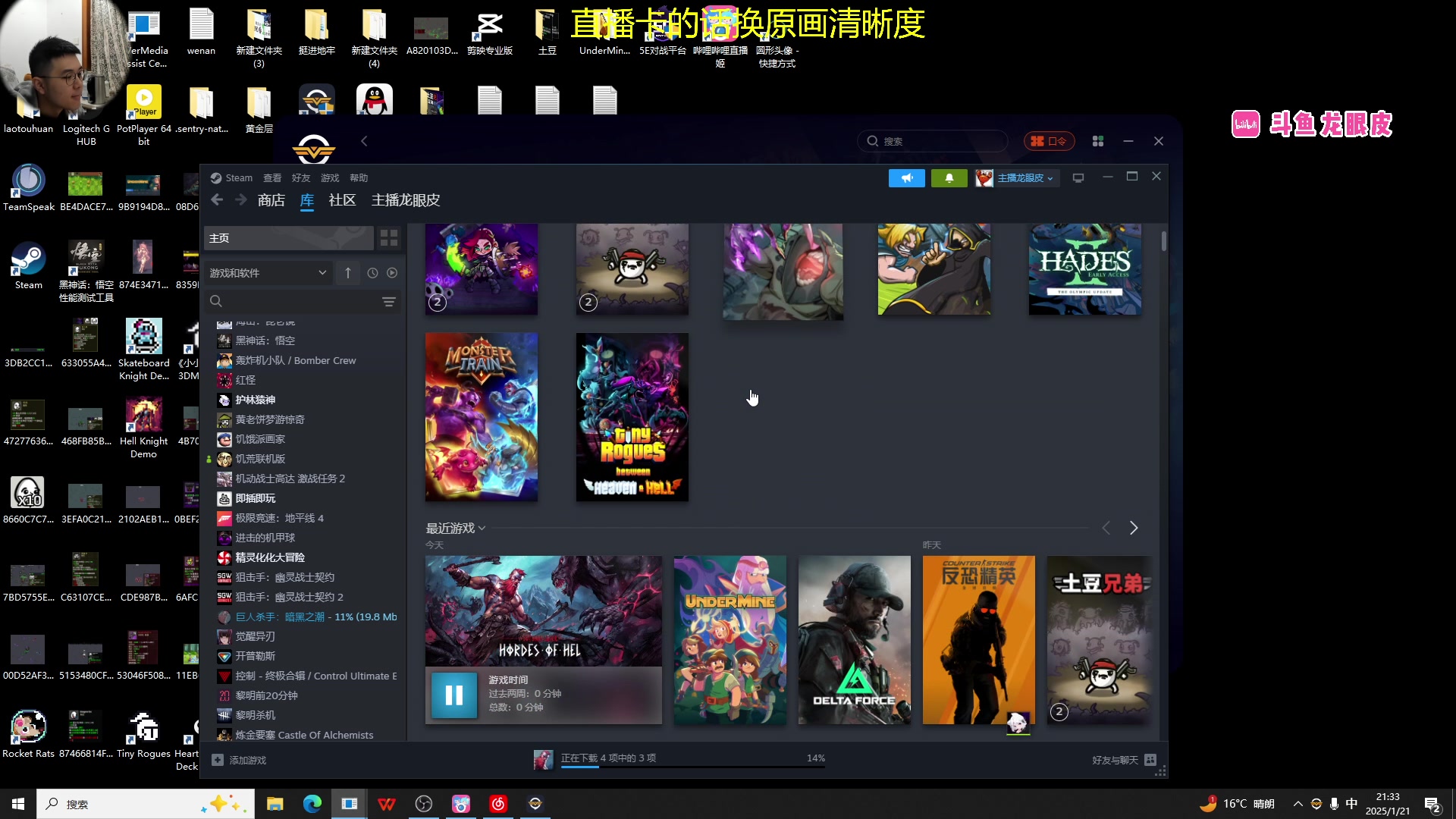The width and height of the screenshot is (1456, 819).
Task: Open 主播龙眼皮 profile tab
Action: pyautogui.click(x=406, y=200)
